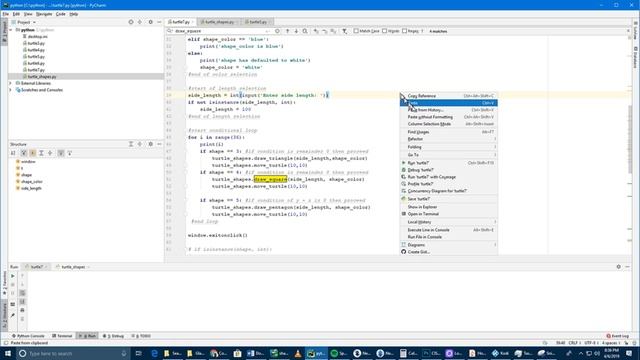Click the Pin Tab icon in the Run panel
640x360 pixels.
[x=13, y=316]
